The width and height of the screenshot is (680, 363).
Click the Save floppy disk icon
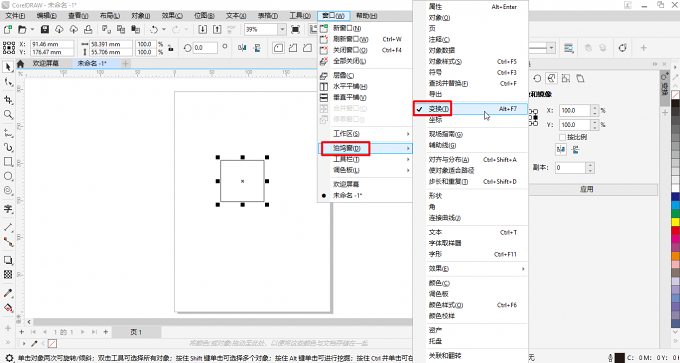pos(45,29)
